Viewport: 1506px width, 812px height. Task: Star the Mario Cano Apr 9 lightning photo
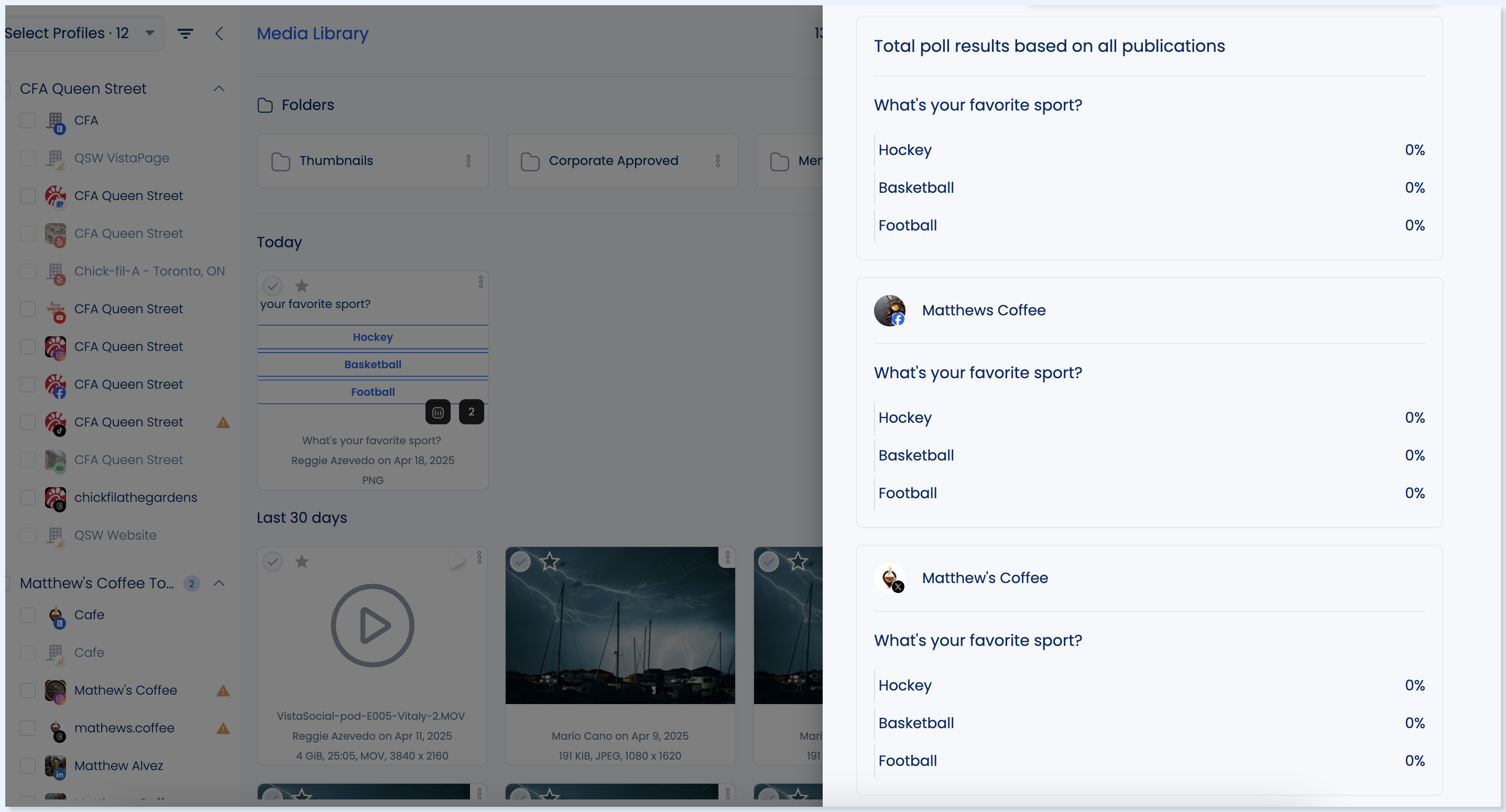[x=550, y=562]
